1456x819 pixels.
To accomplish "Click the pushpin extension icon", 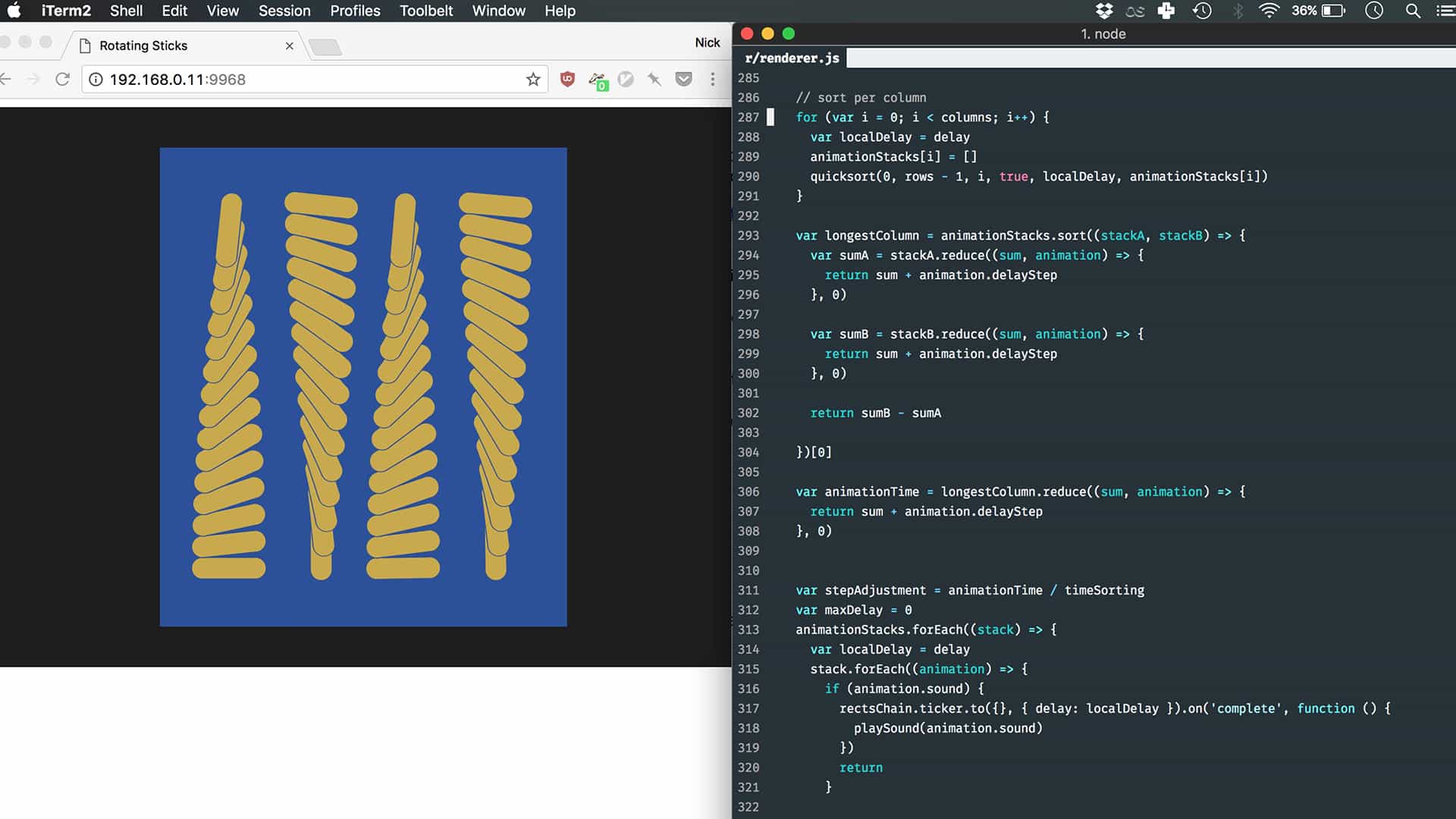I will [x=654, y=79].
